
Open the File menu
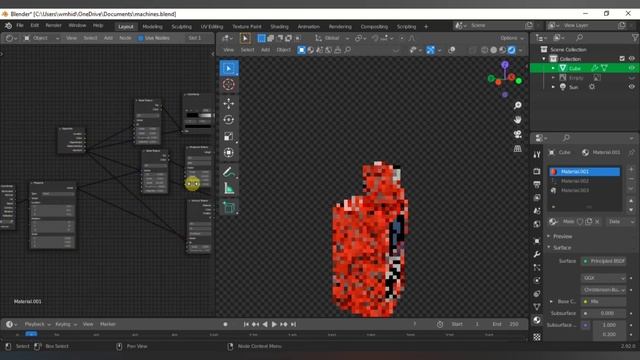[x=20, y=26]
